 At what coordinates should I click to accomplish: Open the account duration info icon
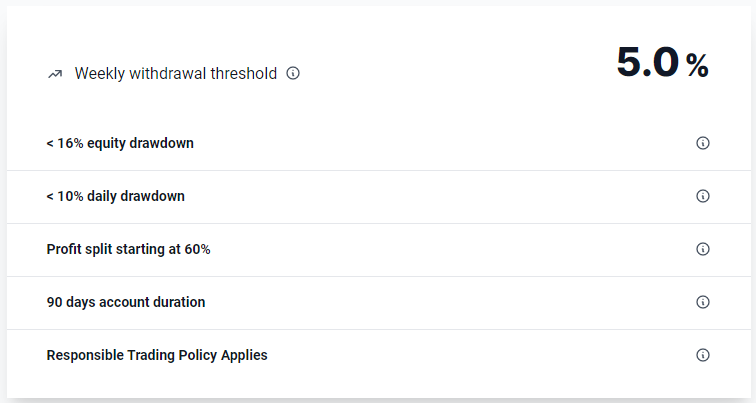click(702, 302)
